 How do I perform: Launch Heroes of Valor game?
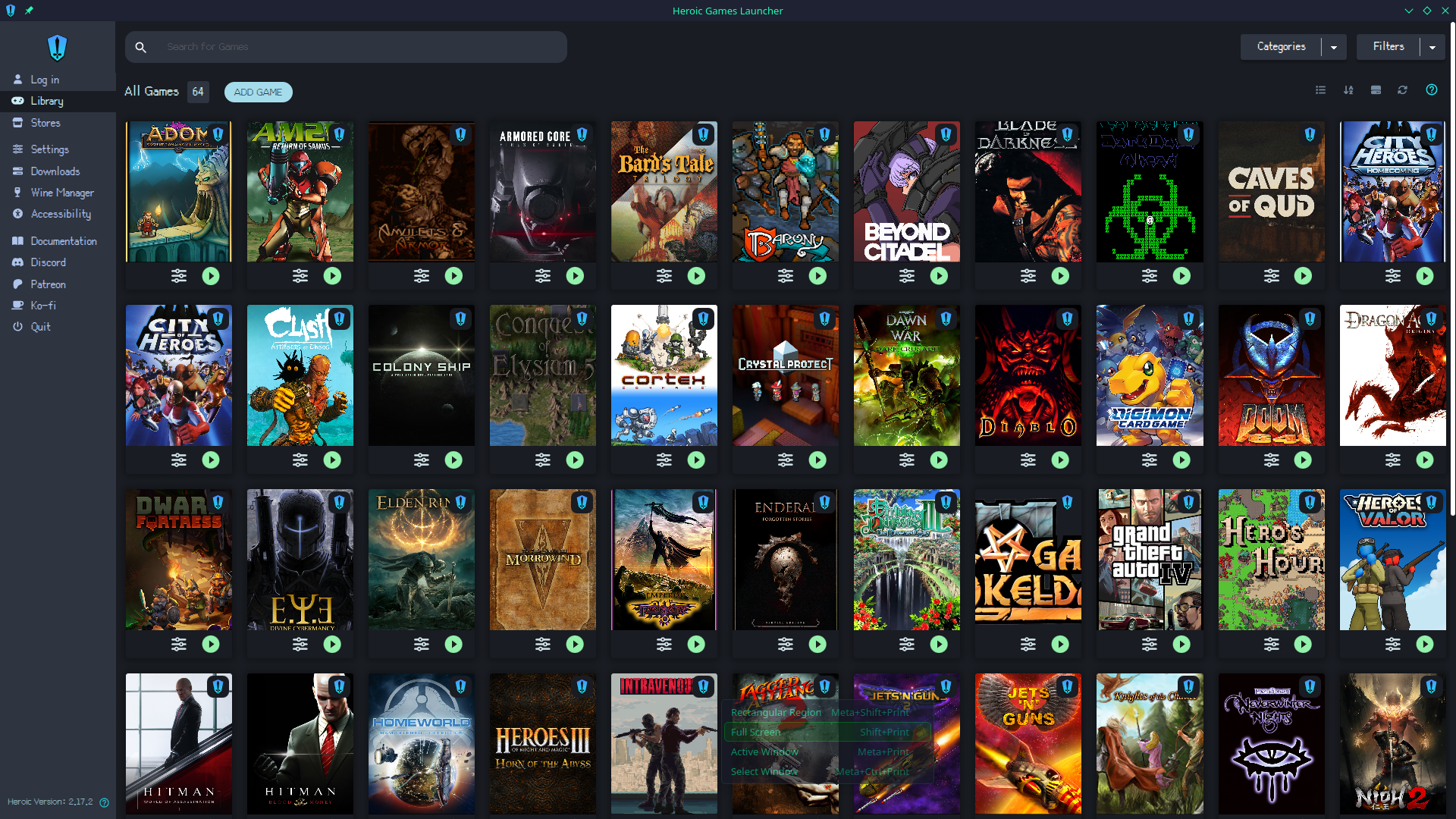(1425, 644)
